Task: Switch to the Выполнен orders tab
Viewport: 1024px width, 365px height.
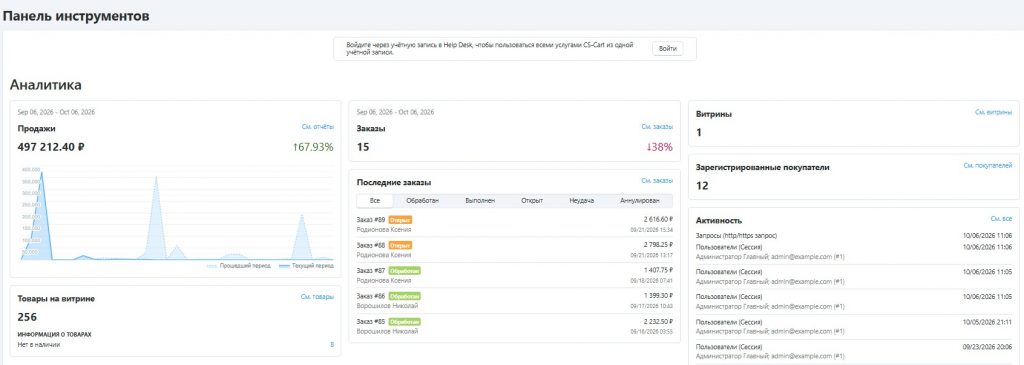Action: 480,200
